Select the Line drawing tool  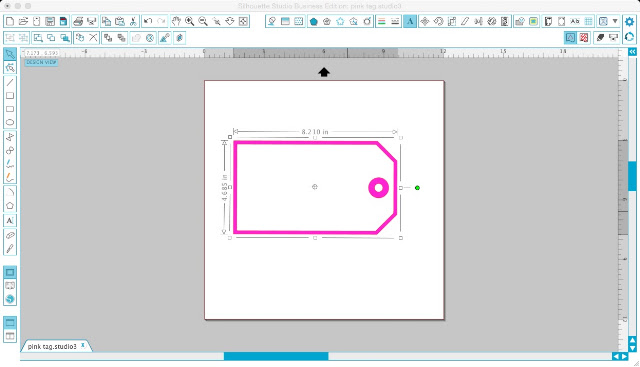tap(10, 82)
